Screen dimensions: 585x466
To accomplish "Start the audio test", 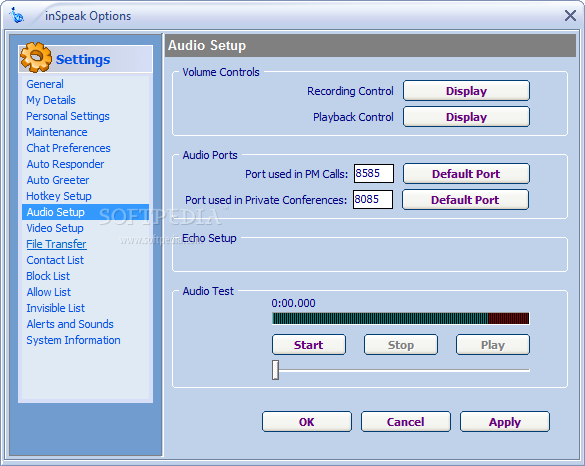I will pyautogui.click(x=309, y=345).
